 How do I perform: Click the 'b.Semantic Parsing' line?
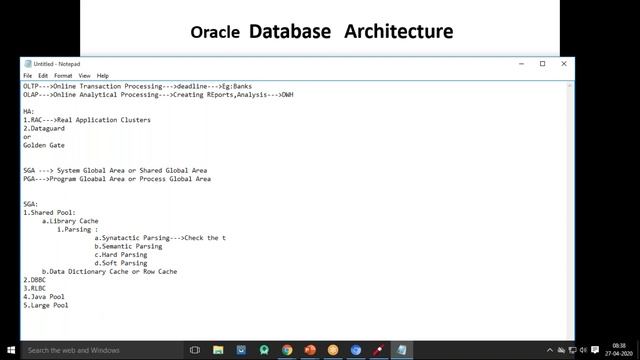tap(128, 247)
